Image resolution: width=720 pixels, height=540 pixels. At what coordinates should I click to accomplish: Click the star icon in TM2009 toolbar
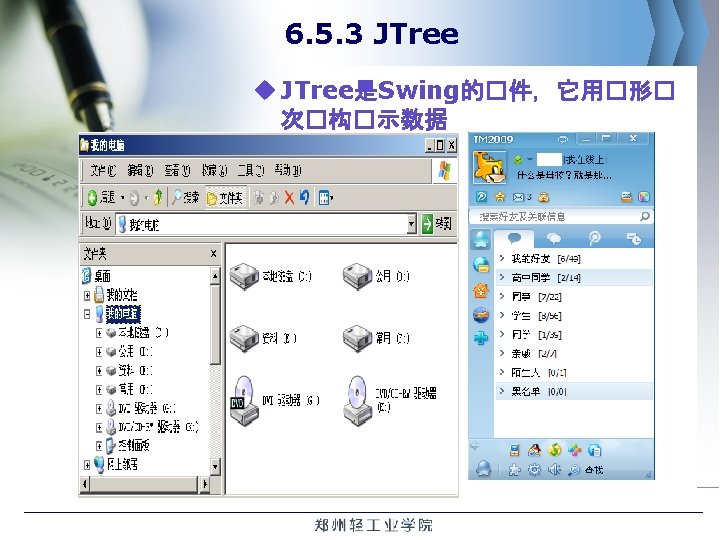[499, 197]
